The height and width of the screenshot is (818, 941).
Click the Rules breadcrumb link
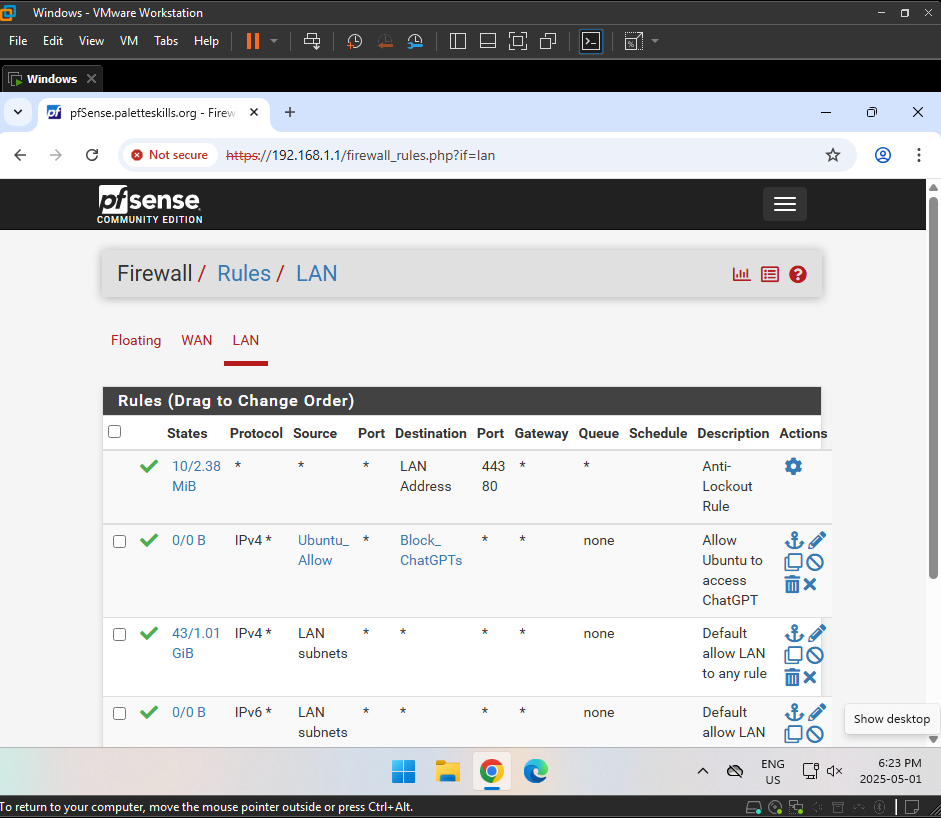(x=244, y=273)
